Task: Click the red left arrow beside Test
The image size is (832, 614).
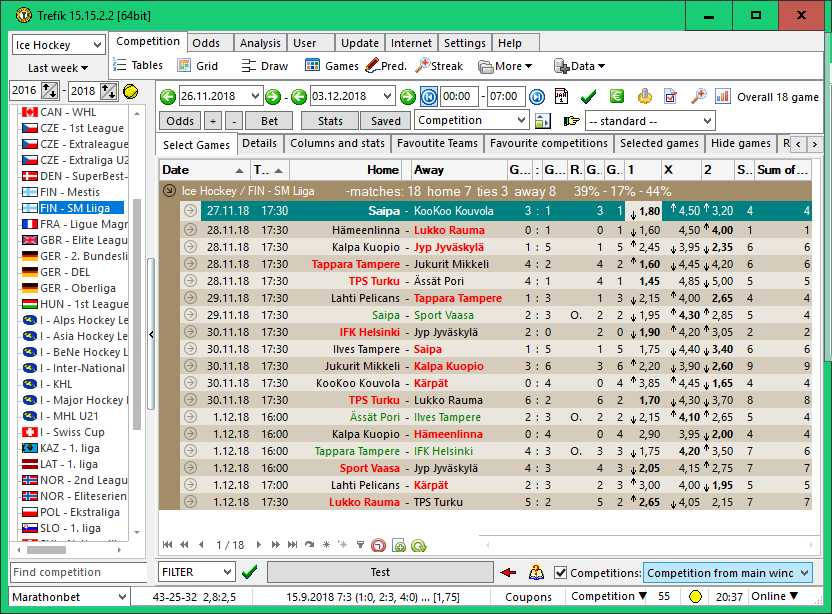Action: tap(509, 573)
